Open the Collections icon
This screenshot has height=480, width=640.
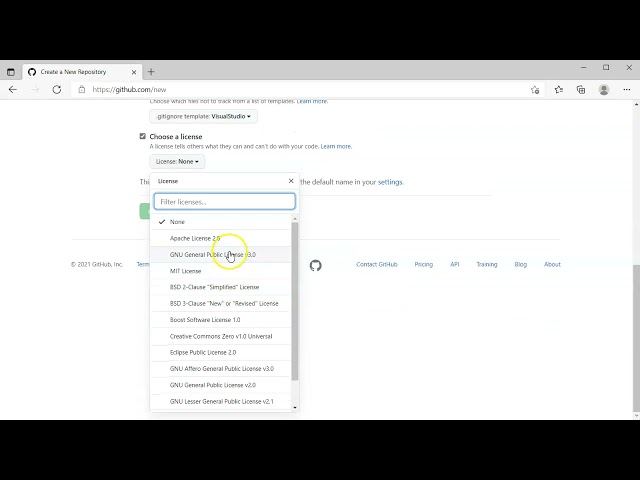pyautogui.click(x=581, y=89)
